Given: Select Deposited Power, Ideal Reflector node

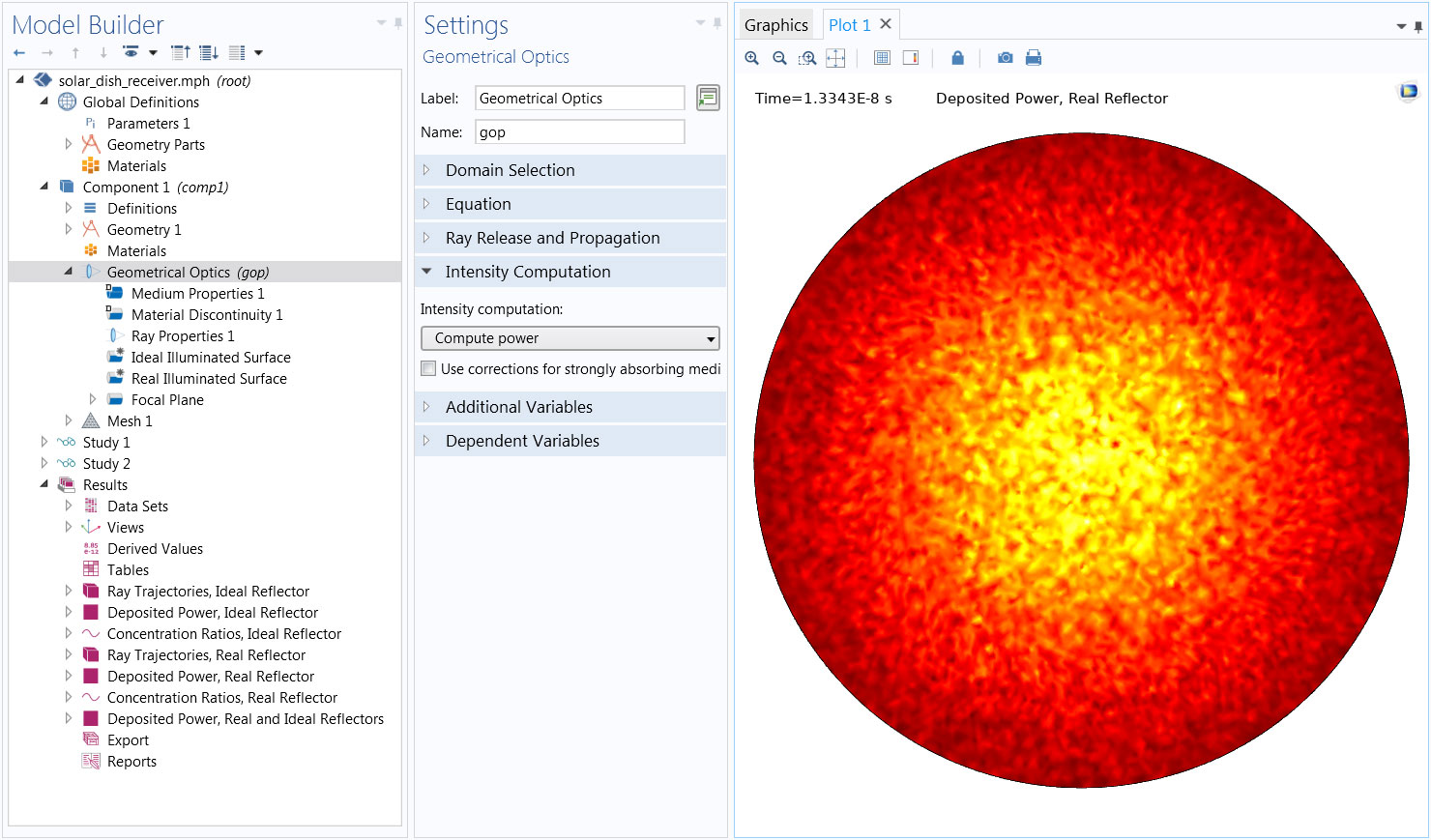Looking at the screenshot, I should pos(212,613).
